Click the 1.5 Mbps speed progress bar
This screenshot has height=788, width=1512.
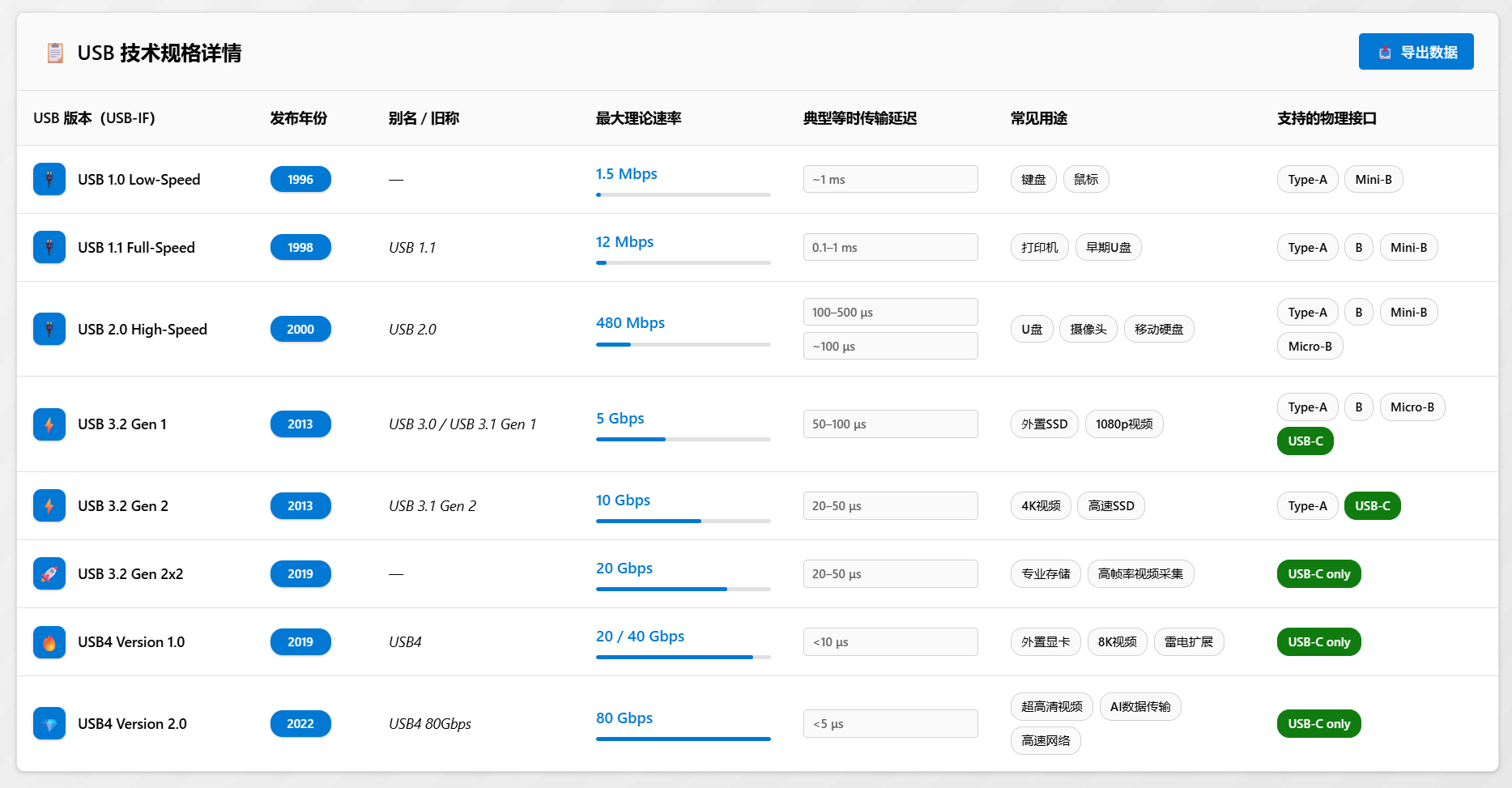pyautogui.click(x=684, y=194)
